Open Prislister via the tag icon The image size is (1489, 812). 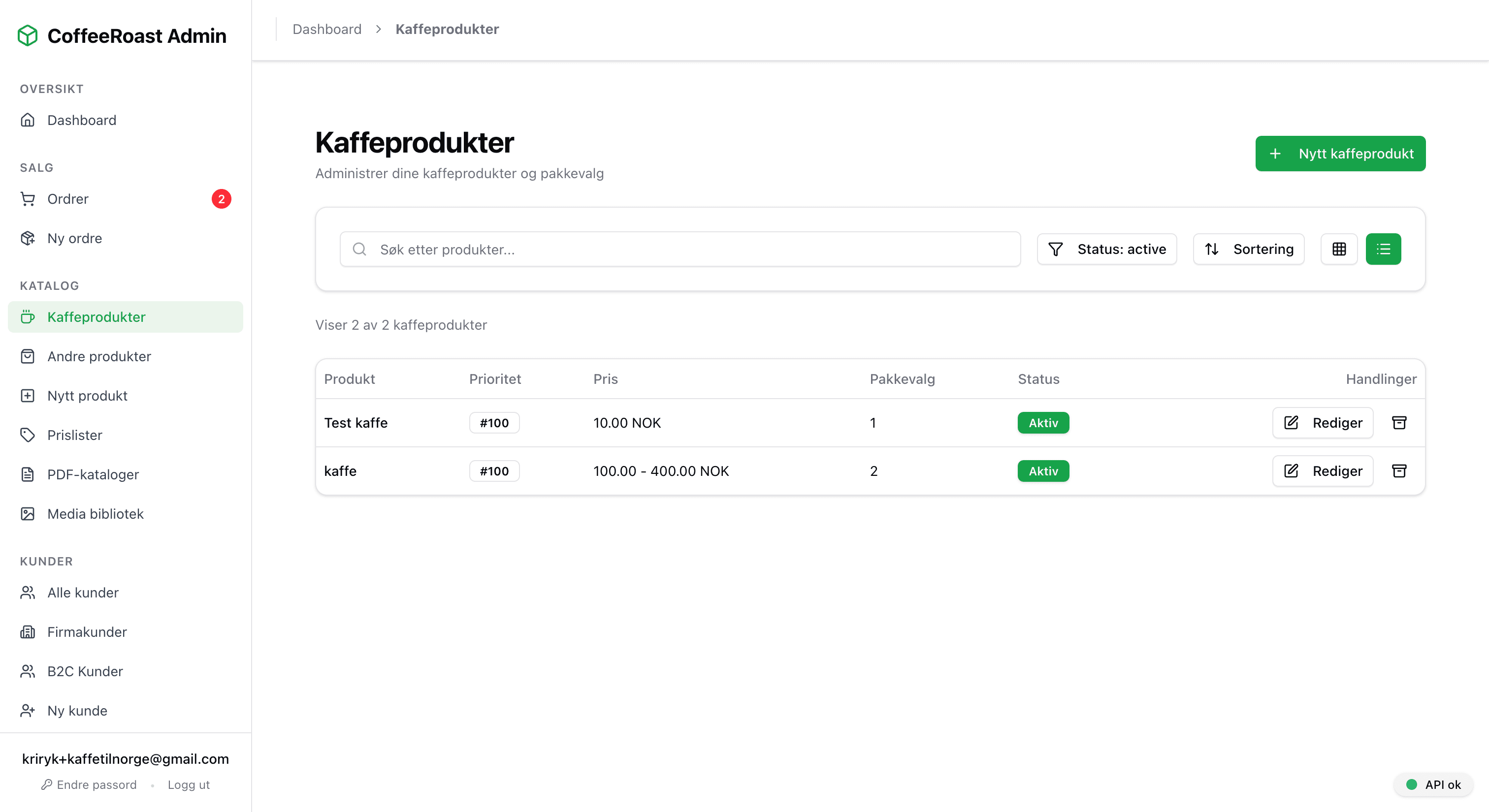point(28,435)
